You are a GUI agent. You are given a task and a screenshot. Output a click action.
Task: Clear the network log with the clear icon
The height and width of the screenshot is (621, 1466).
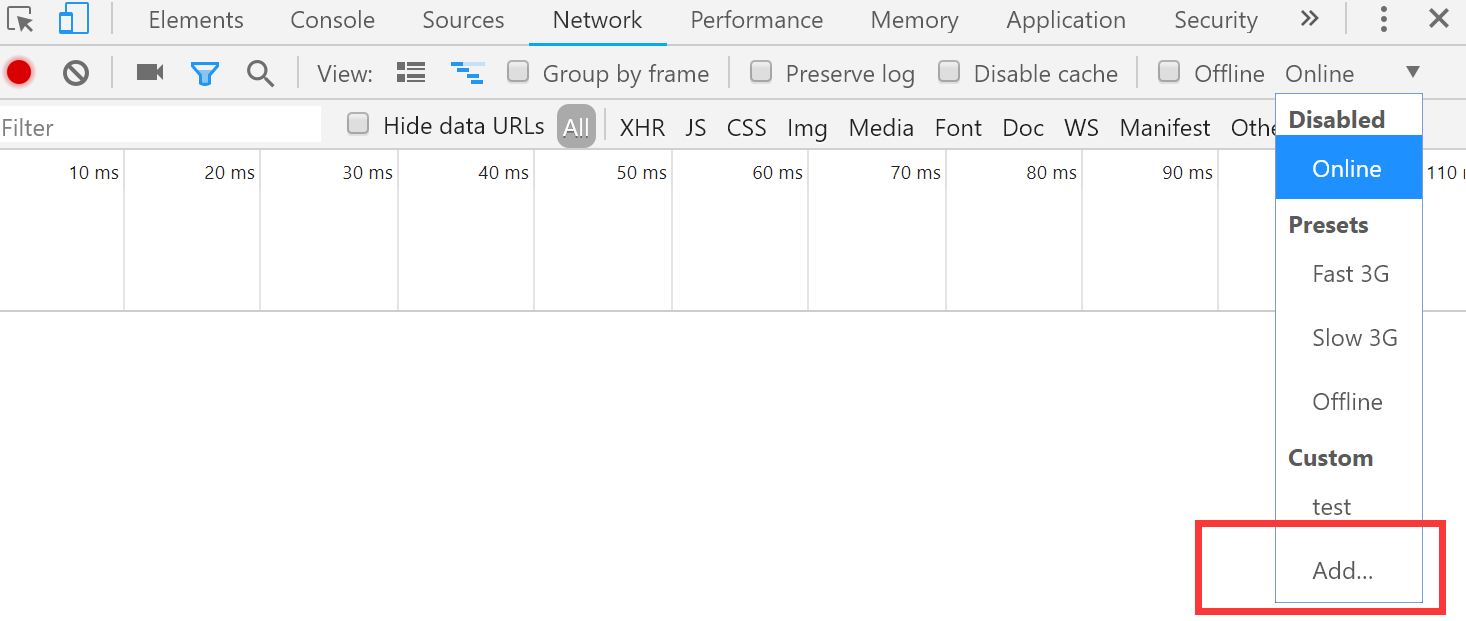tap(76, 72)
